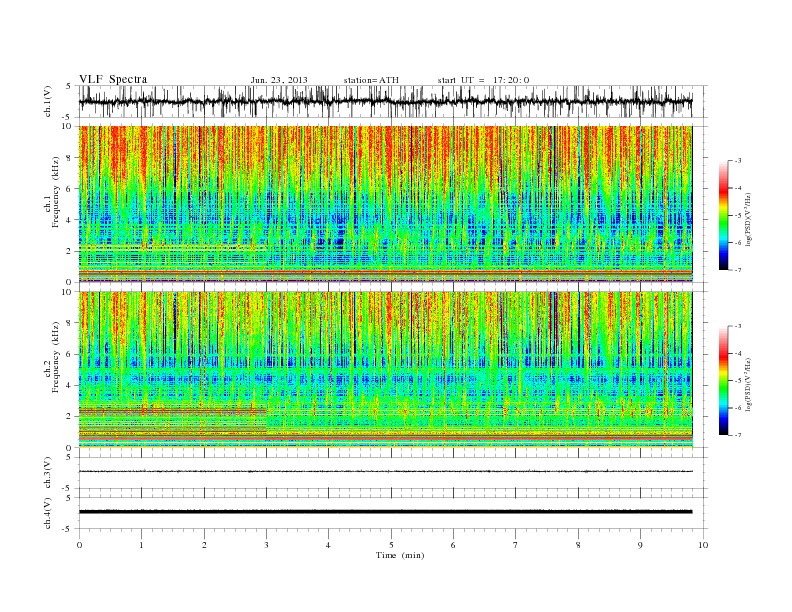Click the ch.1 spectrogram color bar
792x612 pixels.
click(723, 215)
